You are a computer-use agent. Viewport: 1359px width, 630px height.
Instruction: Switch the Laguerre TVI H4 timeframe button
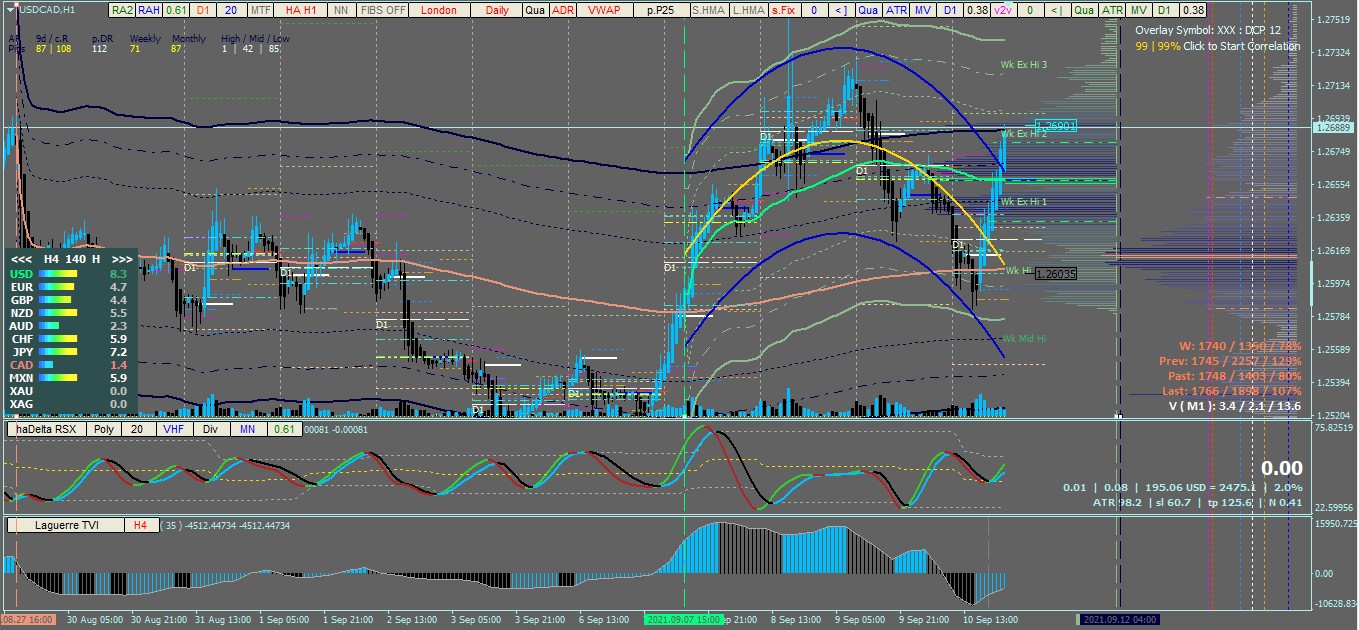141,525
